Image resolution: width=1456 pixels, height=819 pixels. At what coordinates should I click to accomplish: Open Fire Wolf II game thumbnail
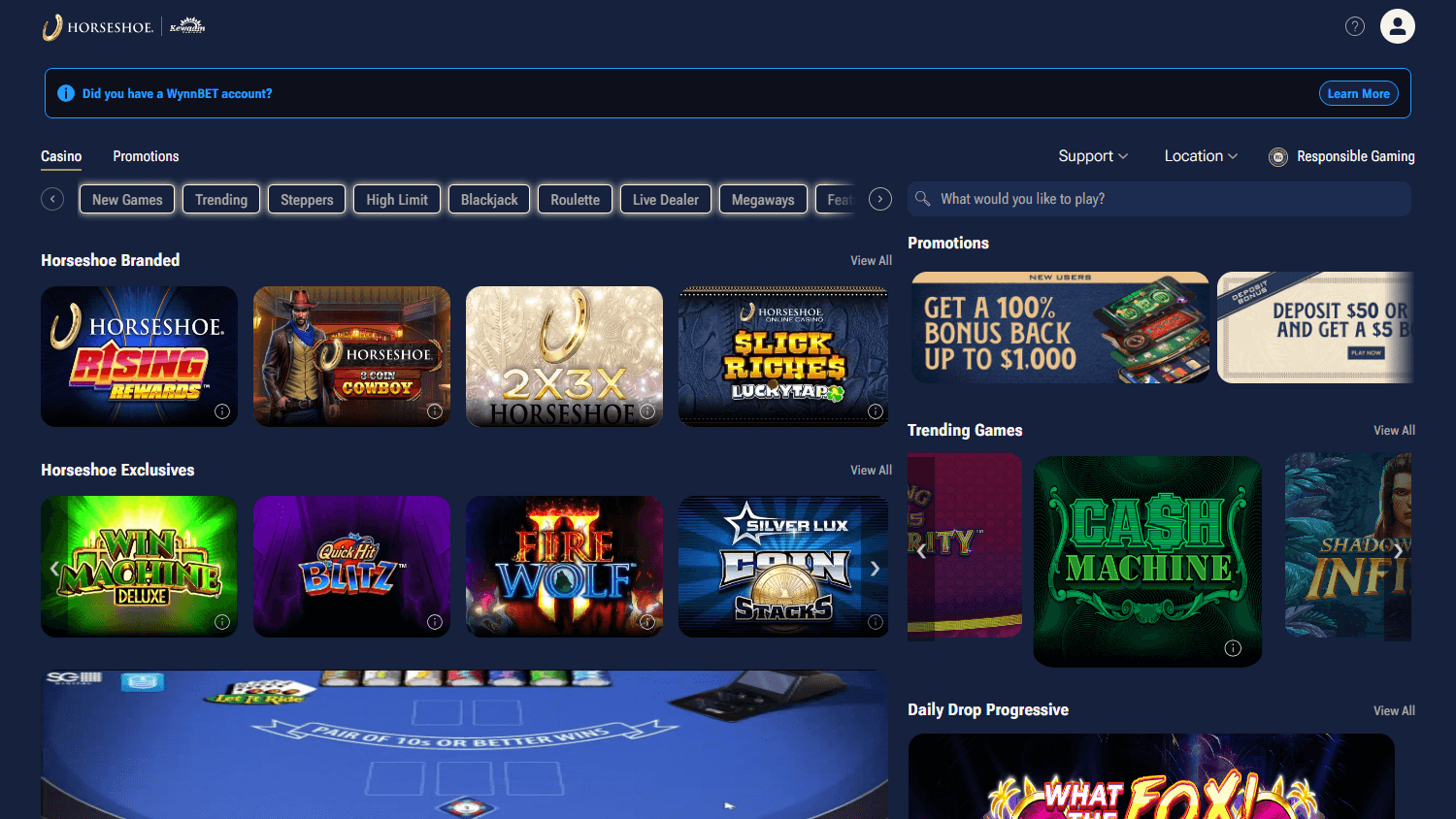coord(564,567)
